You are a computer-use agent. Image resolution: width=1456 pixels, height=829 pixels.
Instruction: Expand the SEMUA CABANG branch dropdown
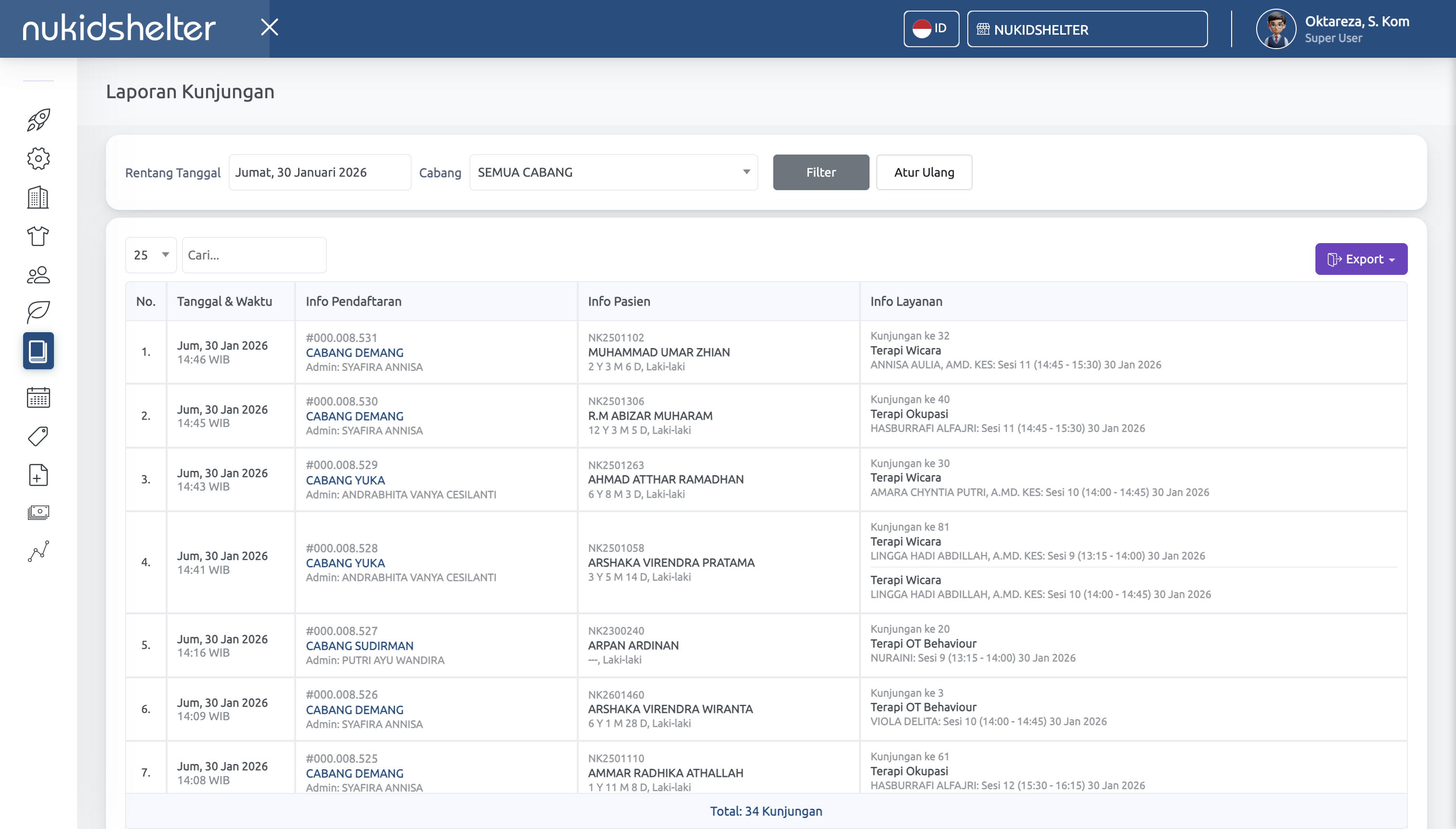coord(613,172)
